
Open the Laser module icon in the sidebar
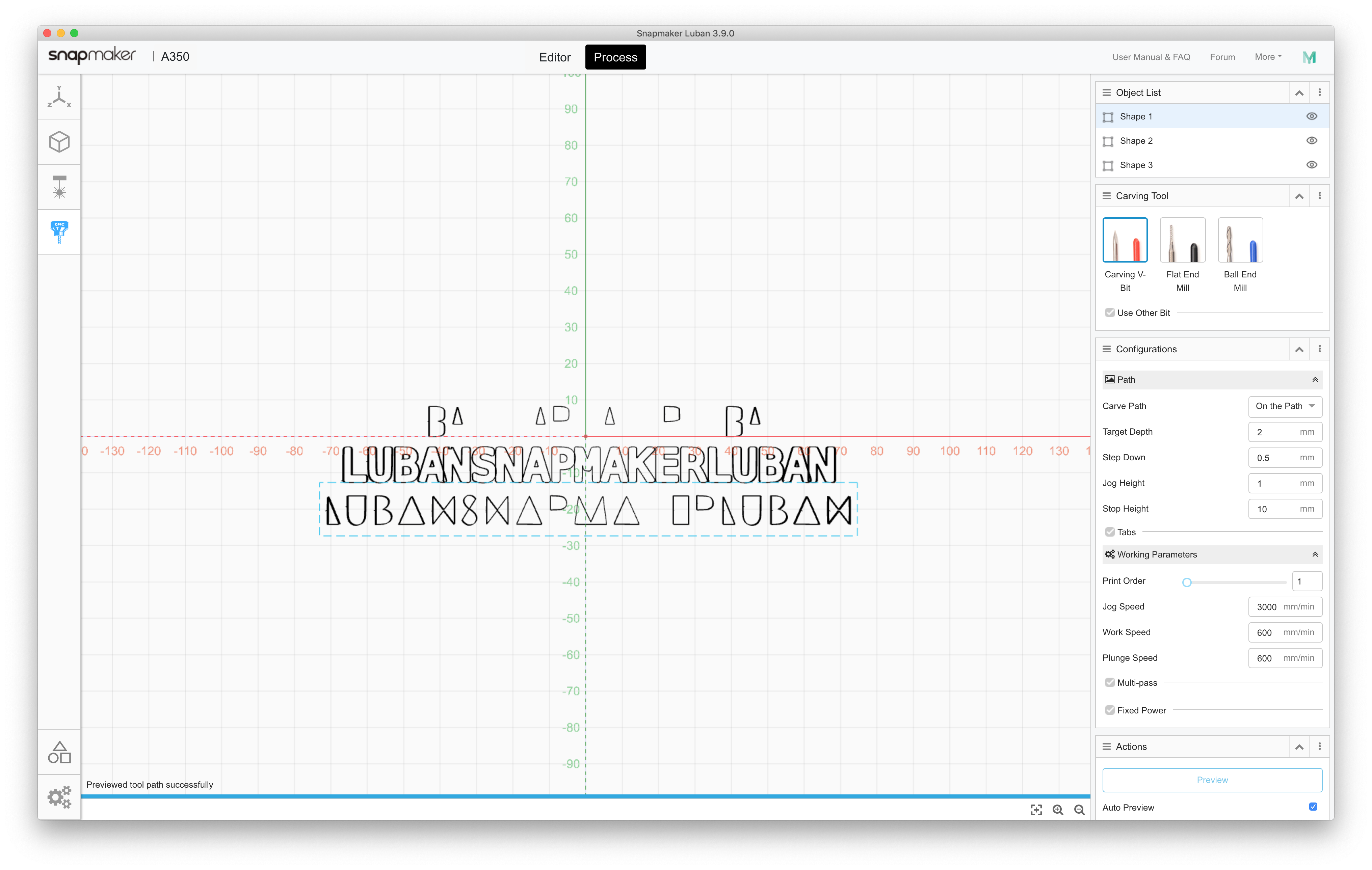coord(59,187)
